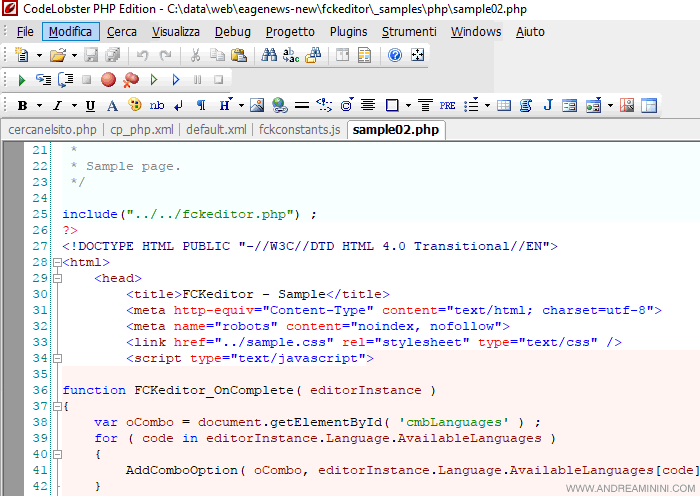Open the dropdown arrow beside New file
Image resolution: width=700 pixels, height=496 pixels.
pos(39,55)
